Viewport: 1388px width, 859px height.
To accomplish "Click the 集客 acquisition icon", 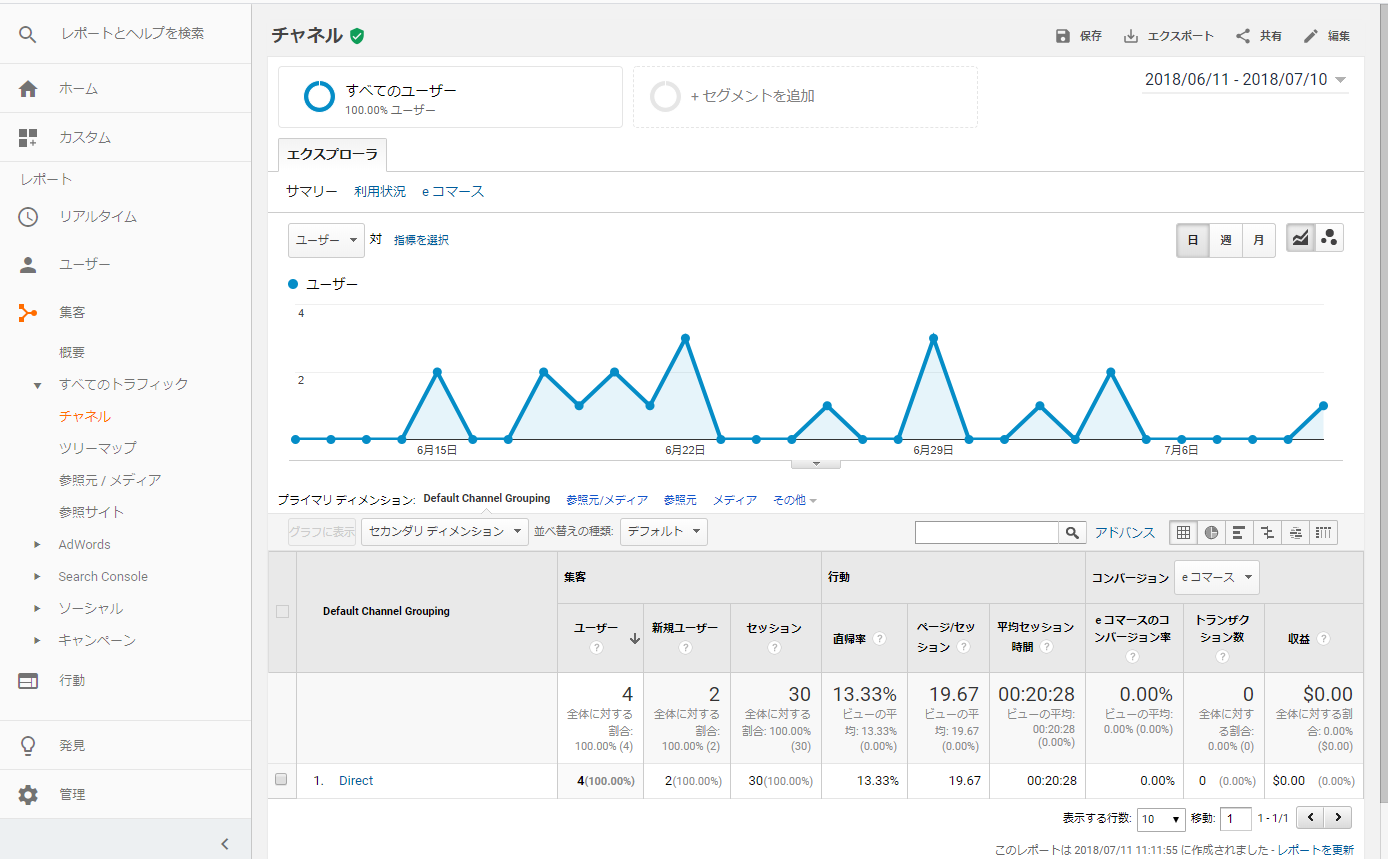I will [28, 313].
